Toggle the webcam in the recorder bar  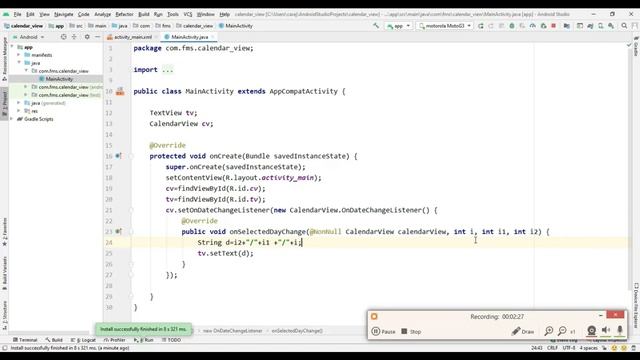click(x=591, y=331)
